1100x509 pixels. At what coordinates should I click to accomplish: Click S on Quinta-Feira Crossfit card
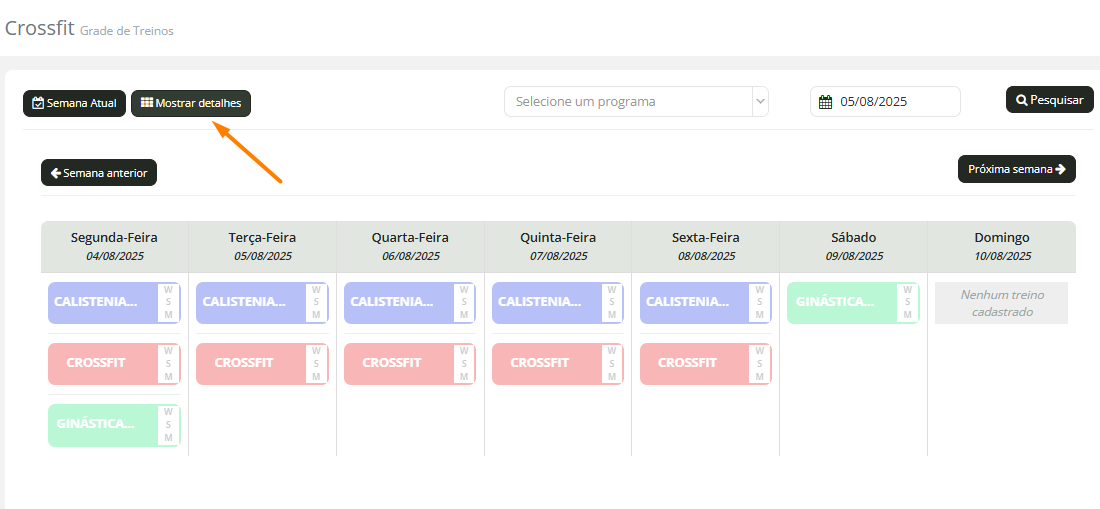(612, 364)
